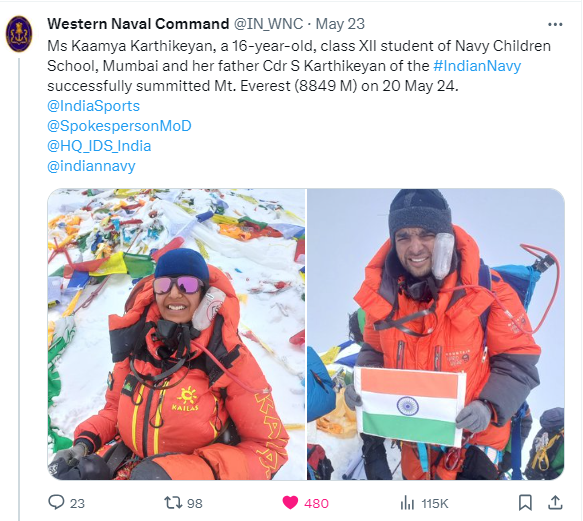The width and height of the screenshot is (583, 521).
Task: Open the #IndianNavy hashtag link
Action: (477, 66)
